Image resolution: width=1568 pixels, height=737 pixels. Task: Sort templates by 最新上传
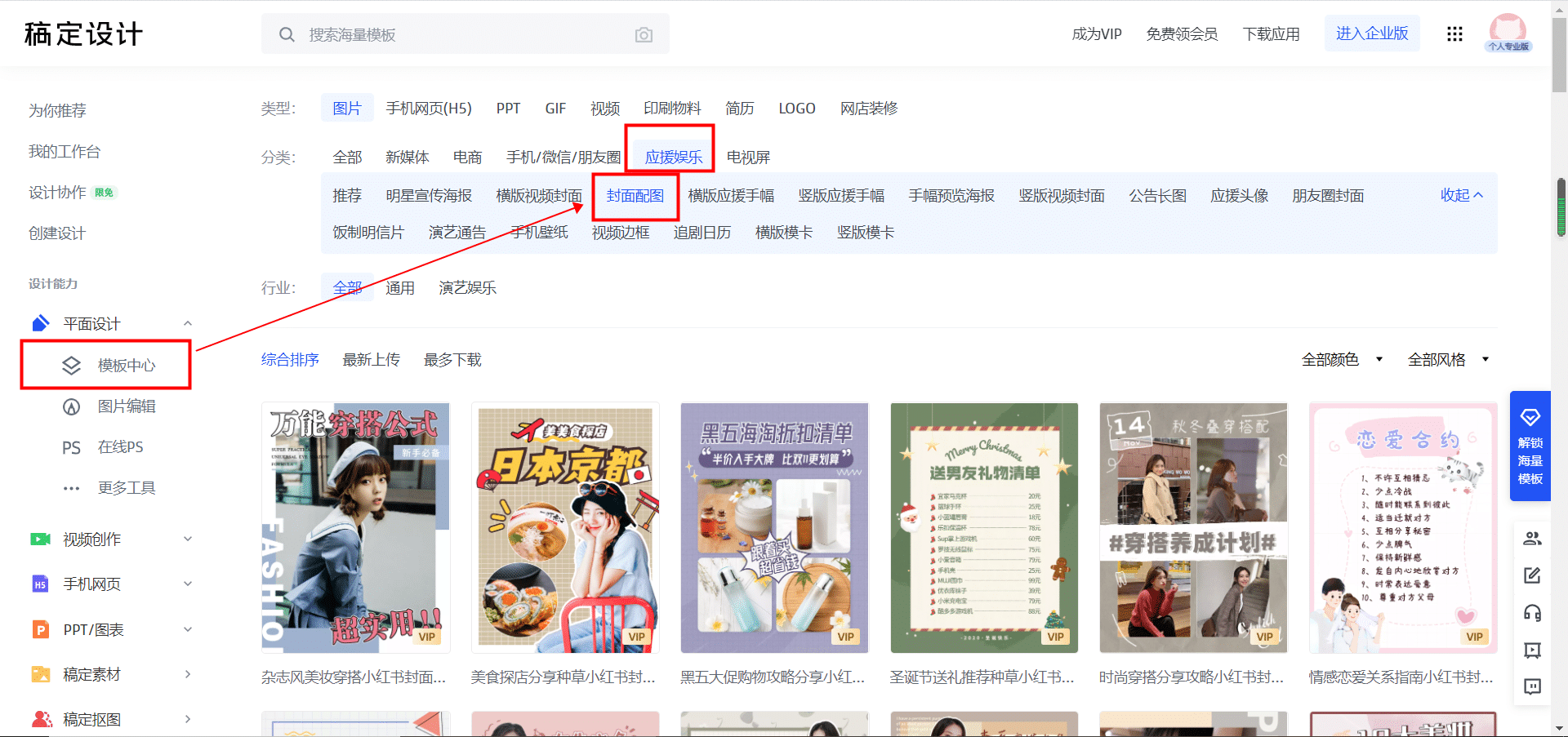[371, 360]
